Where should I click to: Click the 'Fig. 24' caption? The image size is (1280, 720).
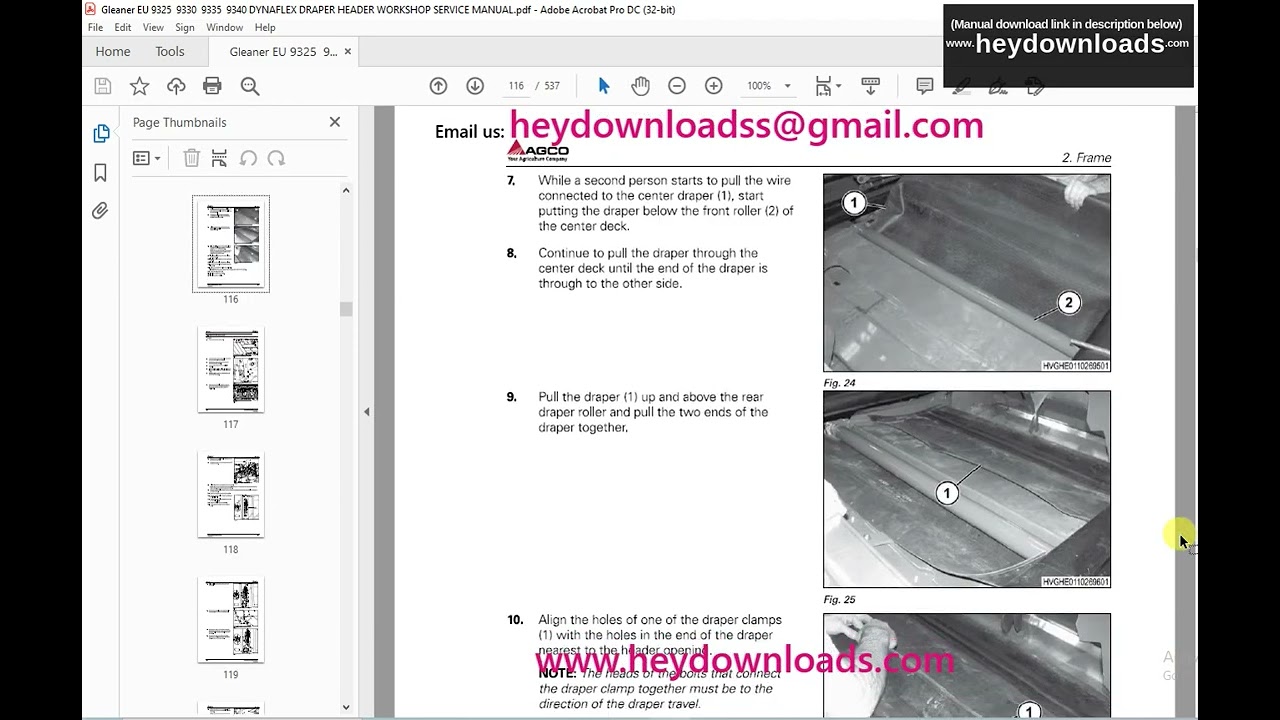(839, 383)
